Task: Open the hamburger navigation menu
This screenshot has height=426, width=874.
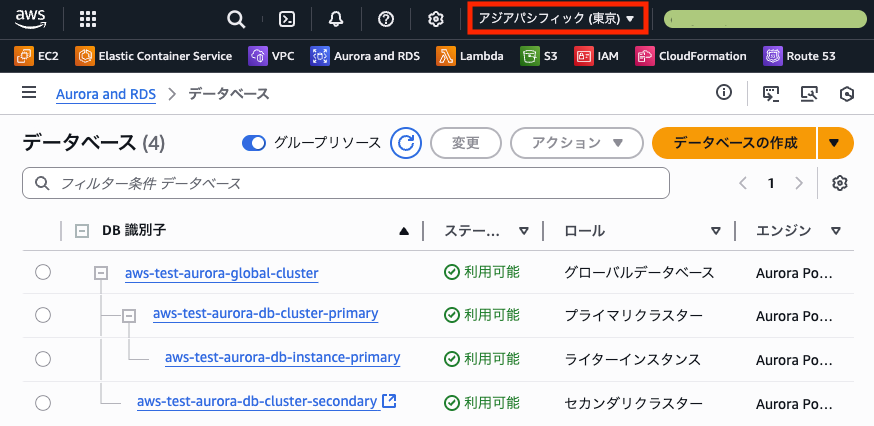Action: pos(29,93)
